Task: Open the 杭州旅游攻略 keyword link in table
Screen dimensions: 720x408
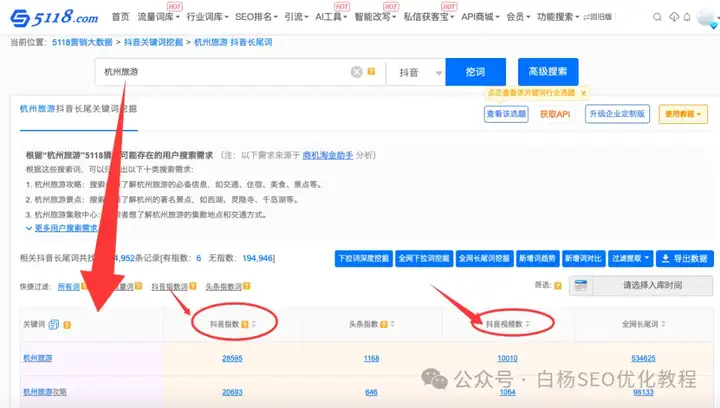Action: [45, 392]
